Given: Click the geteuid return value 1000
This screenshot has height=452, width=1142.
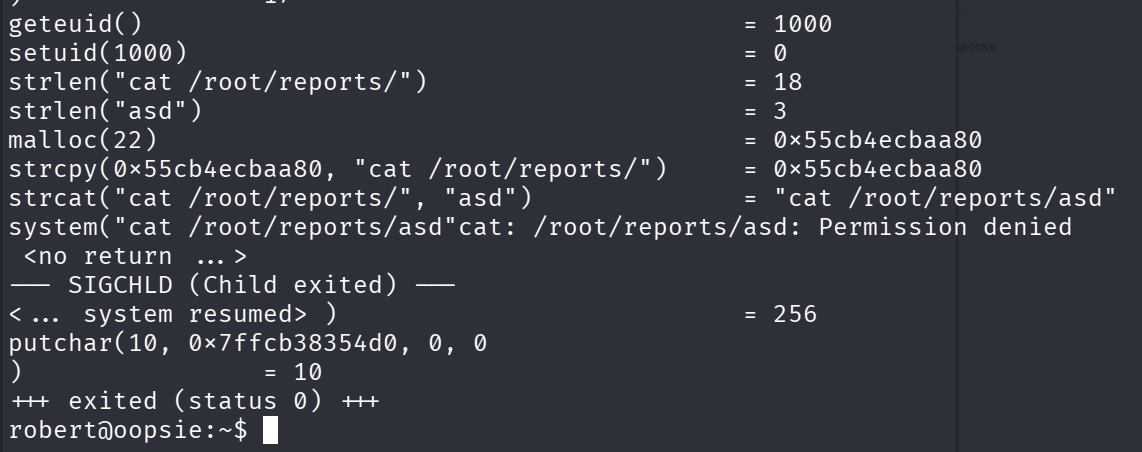Looking at the screenshot, I should point(803,23).
